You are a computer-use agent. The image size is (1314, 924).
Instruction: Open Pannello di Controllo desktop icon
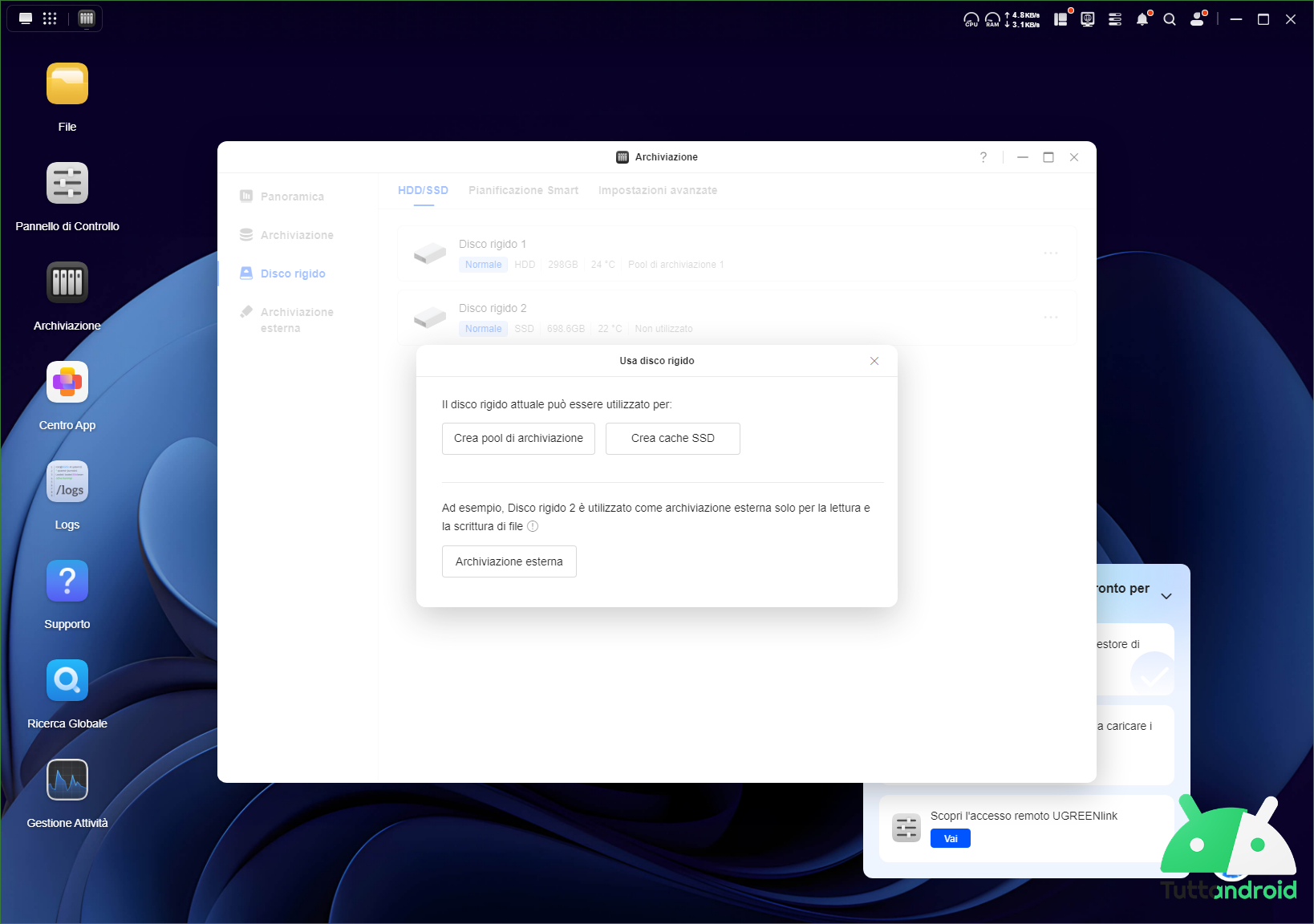[67, 183]
